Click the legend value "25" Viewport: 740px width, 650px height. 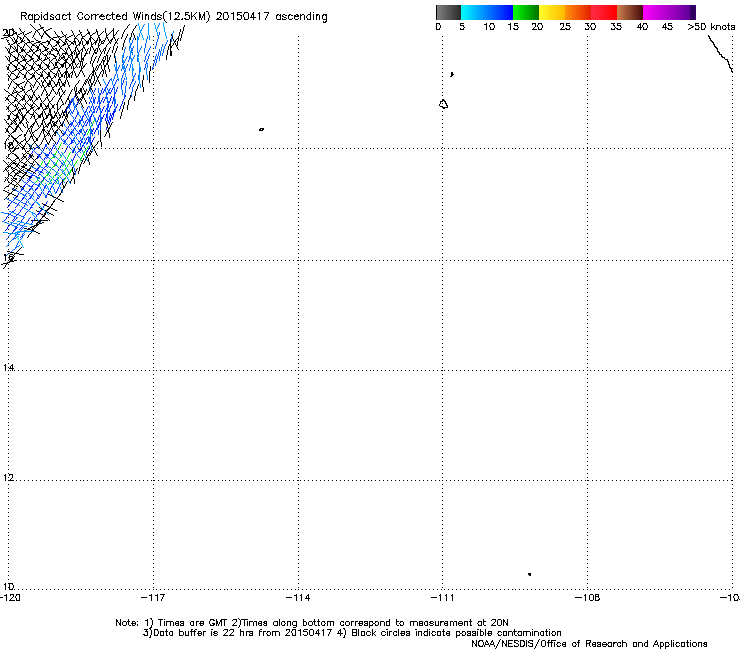pos(565,27)
